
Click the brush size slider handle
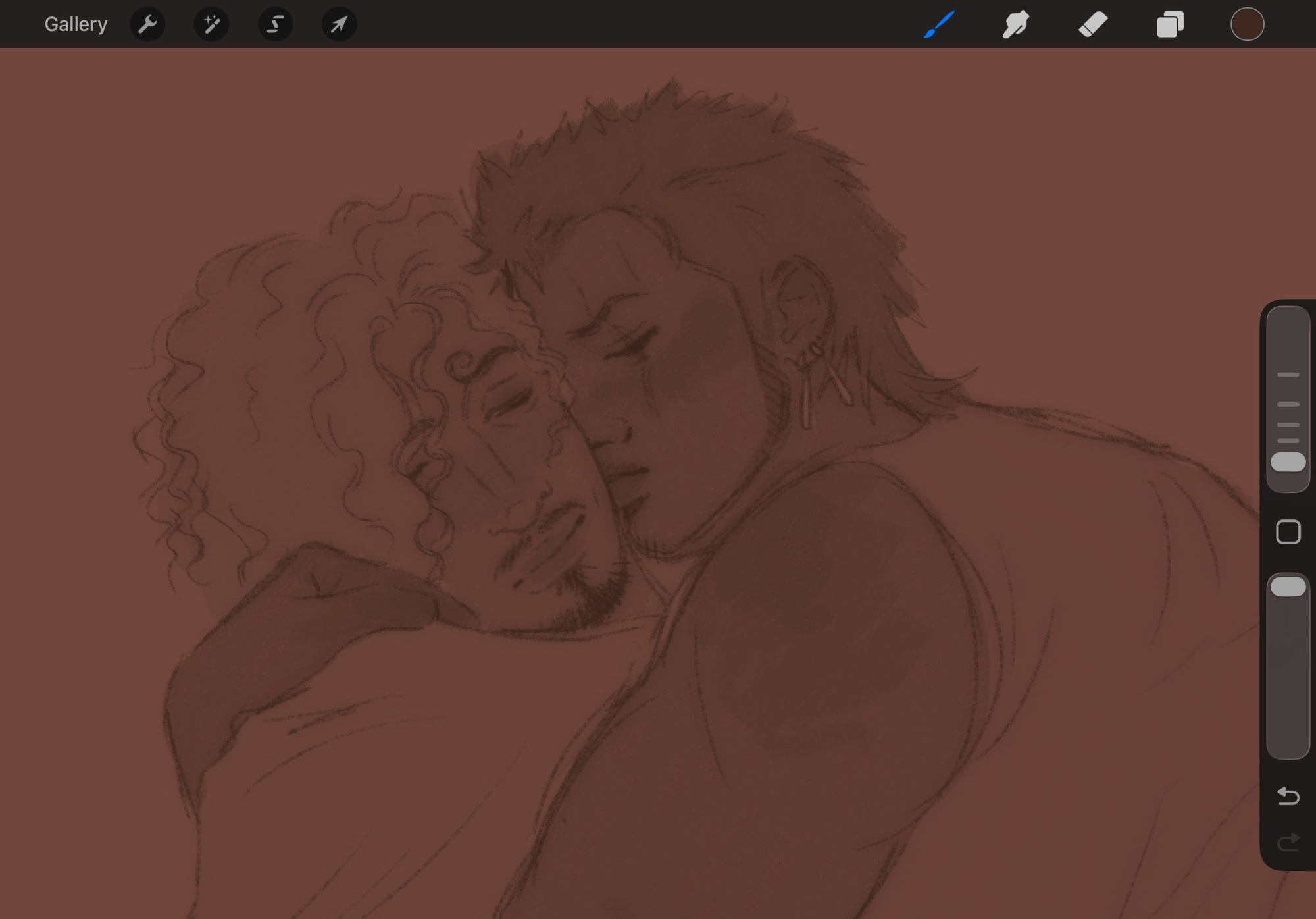click(1288, 462)
